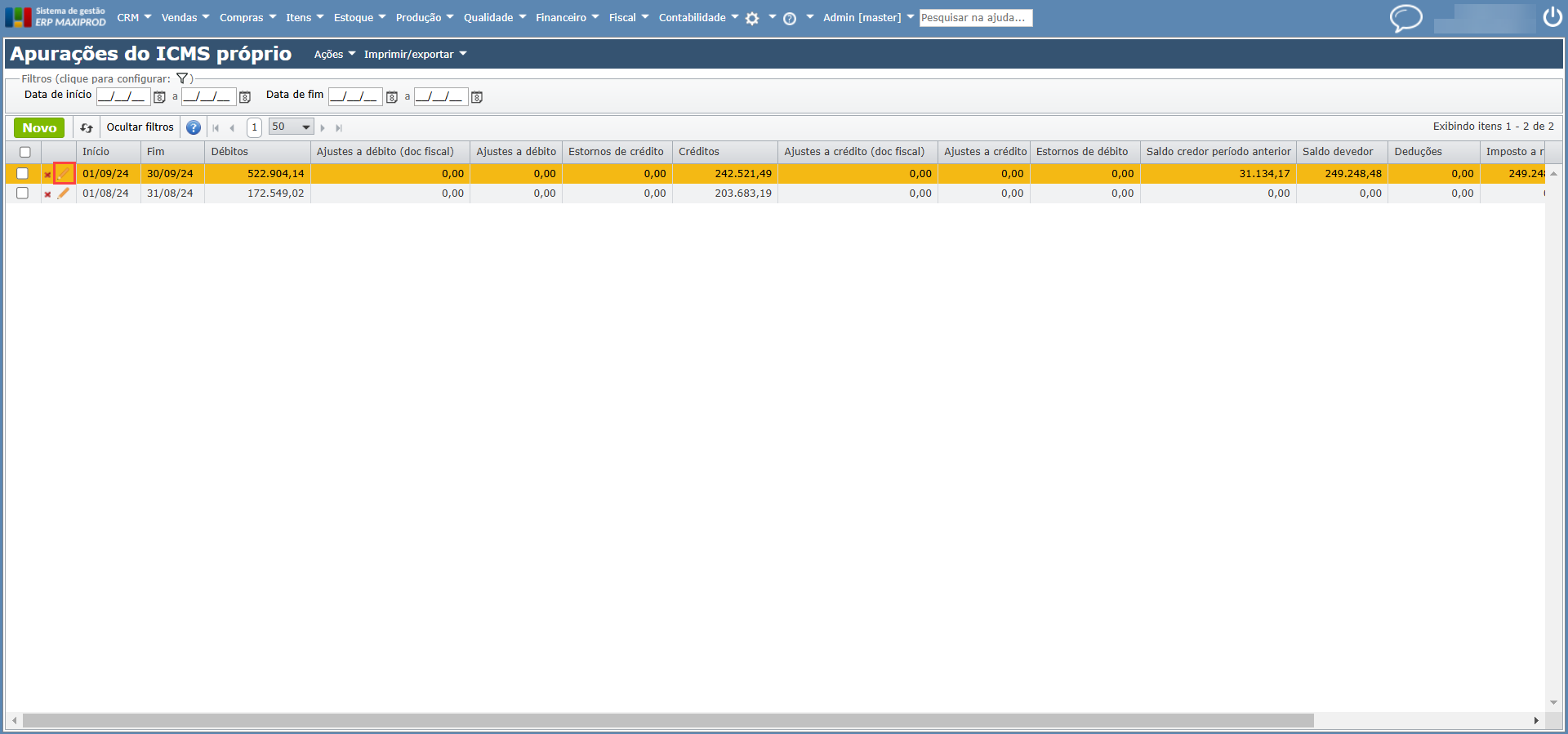1568x734 pixels.
Task: Open calendar for first Data de fim field
Action: tap(392, 97)
